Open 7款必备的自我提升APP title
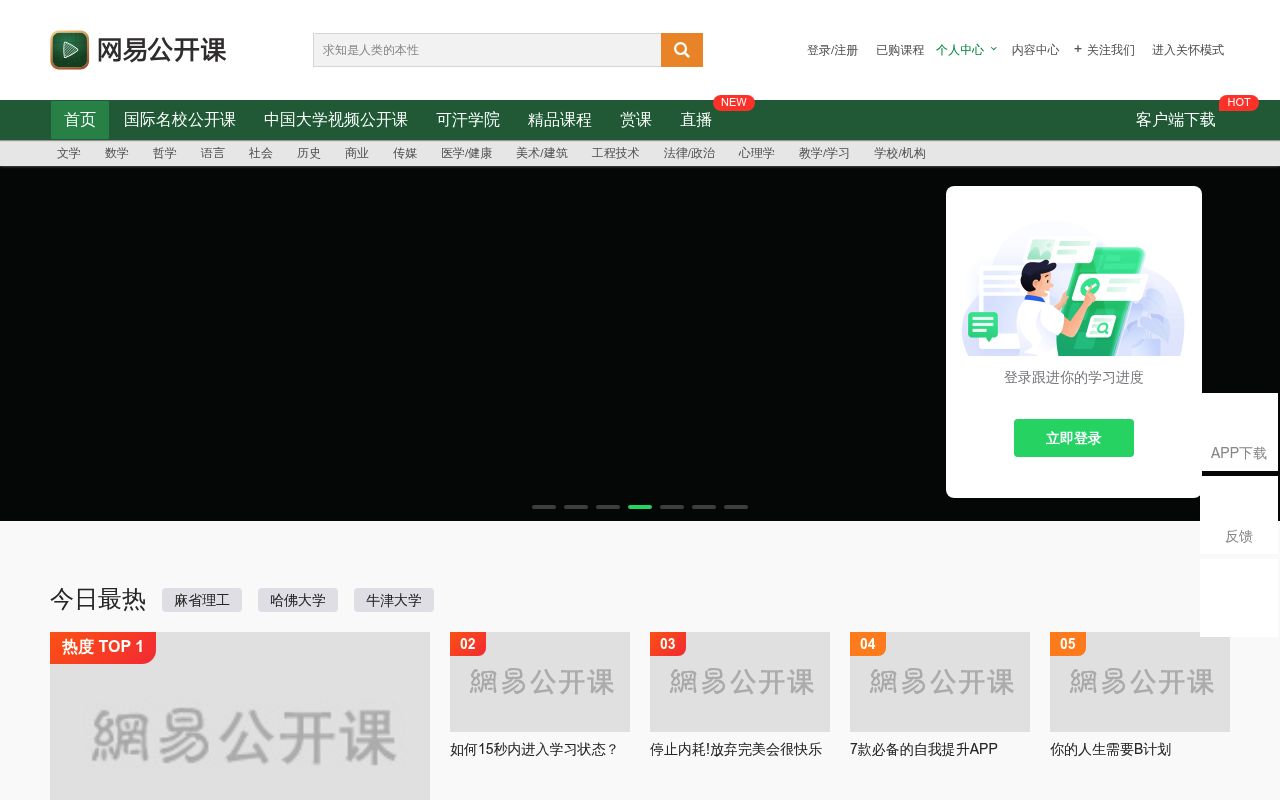The width and height of the screenshot is (1280, 800). (x=924, y=749)
